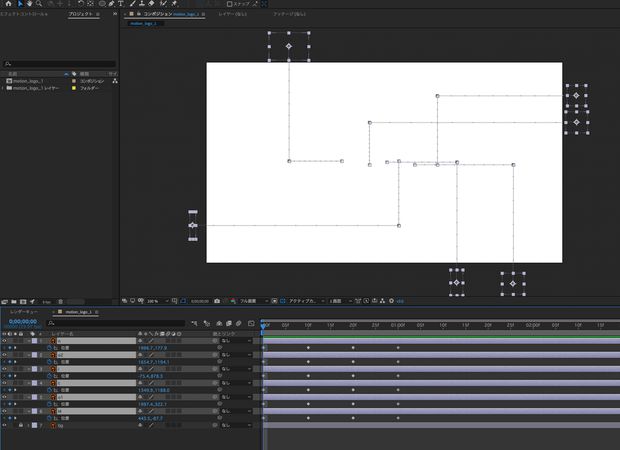The width and height of the screenshot is (620, 450).
Task: Switch to the フッテージ (なし) tab
Action: click(x=289, y=14)
